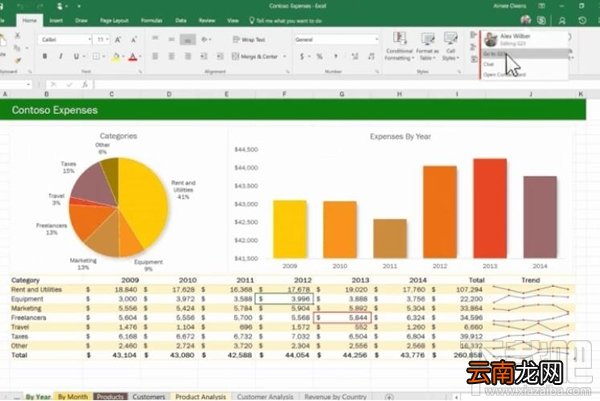Click the formula bar Cancel X icon
The image size is (600, 401).
[x=54, y=85]
